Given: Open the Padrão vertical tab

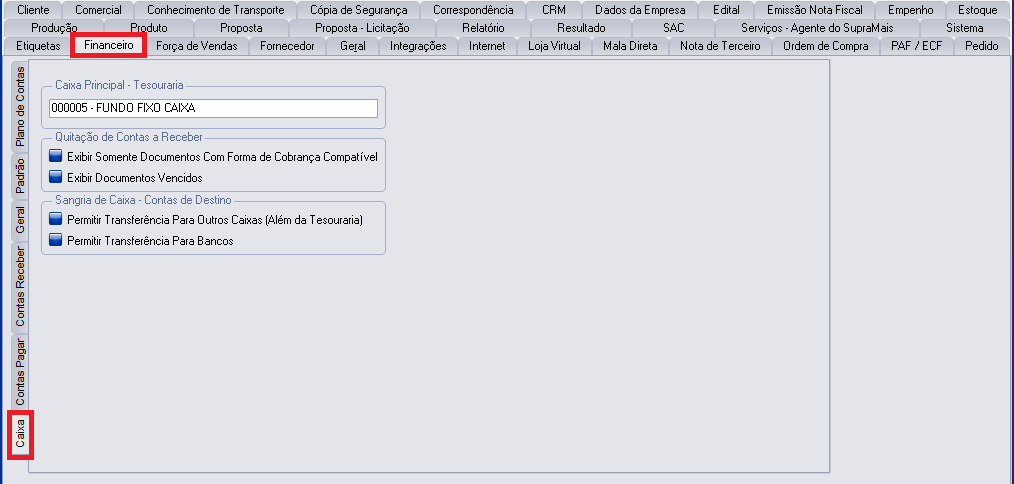Looking at the screenshot, I should (20, 177).
